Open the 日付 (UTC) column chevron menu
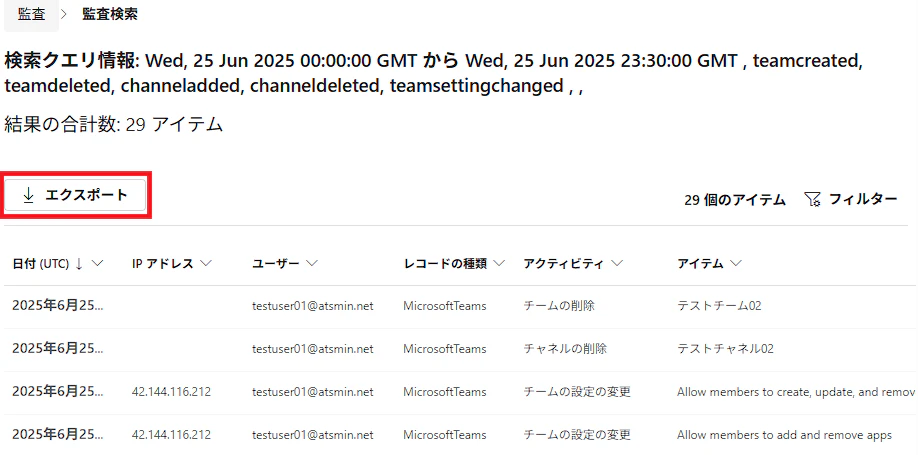 point(97,264)
